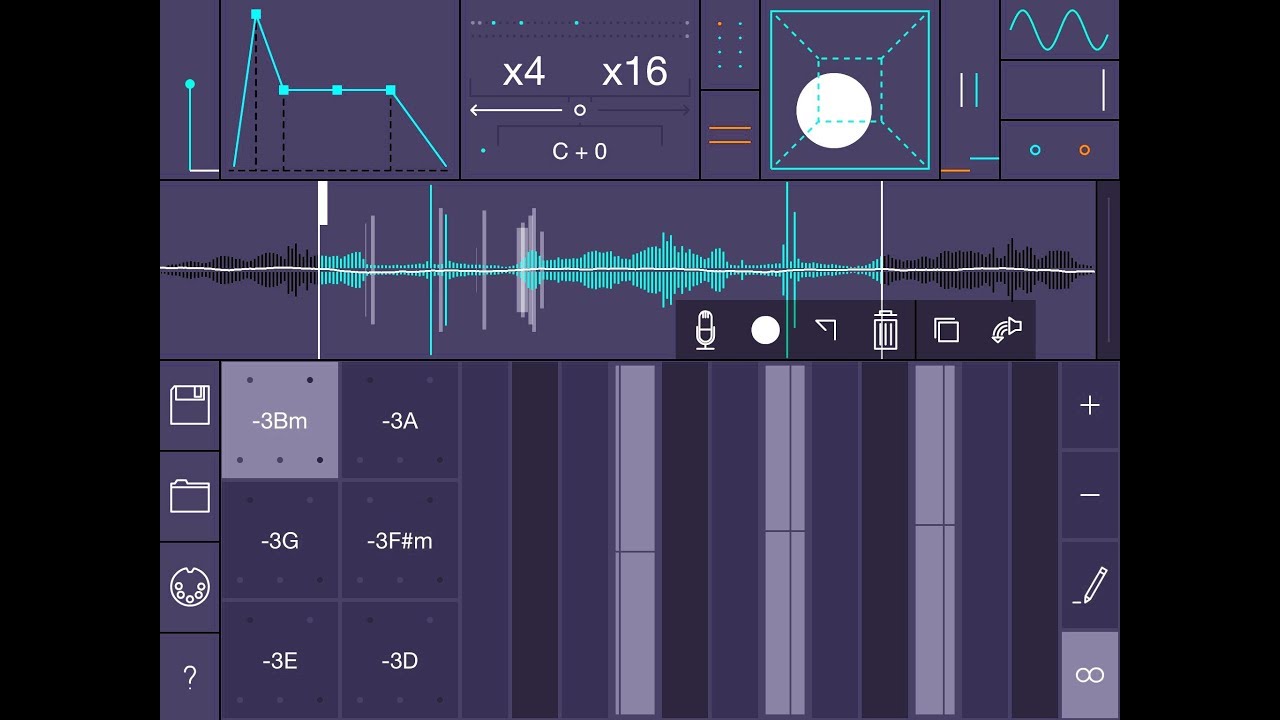1280x720 pixels.
Task: Adjust the arrow slider handle circle
Action: [580, 110]
